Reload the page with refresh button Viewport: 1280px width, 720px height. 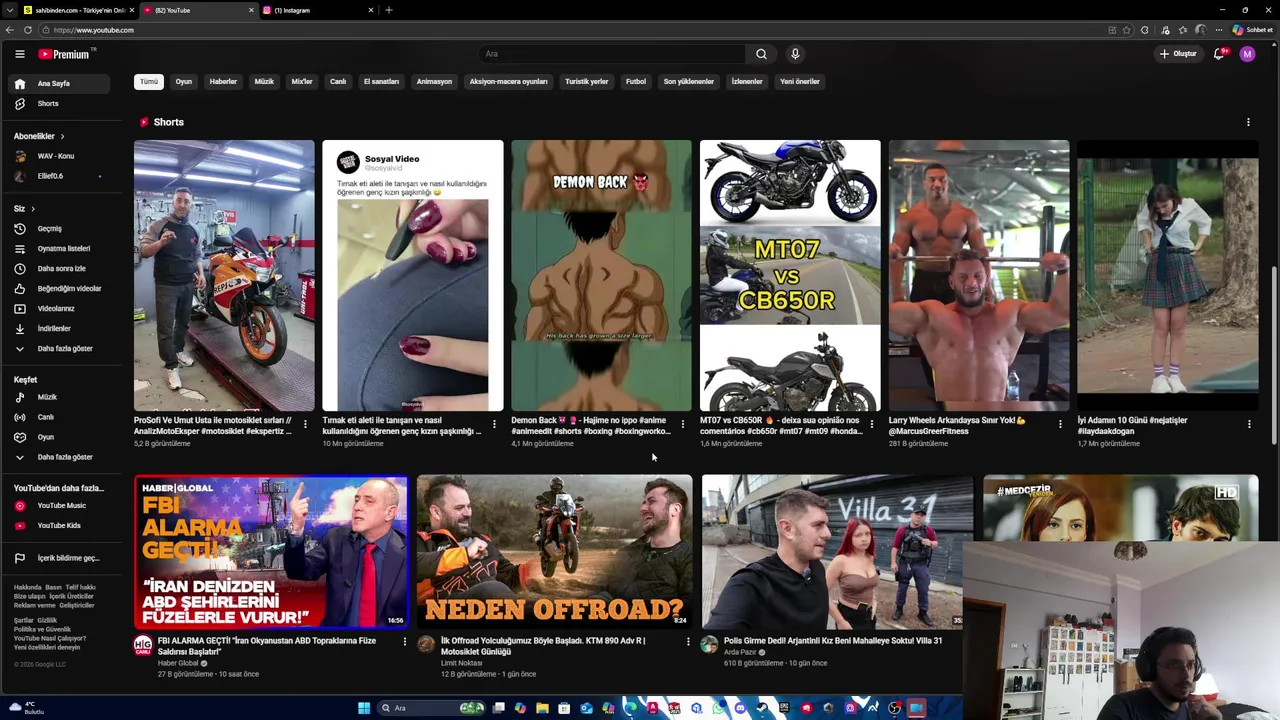[28, 30]
